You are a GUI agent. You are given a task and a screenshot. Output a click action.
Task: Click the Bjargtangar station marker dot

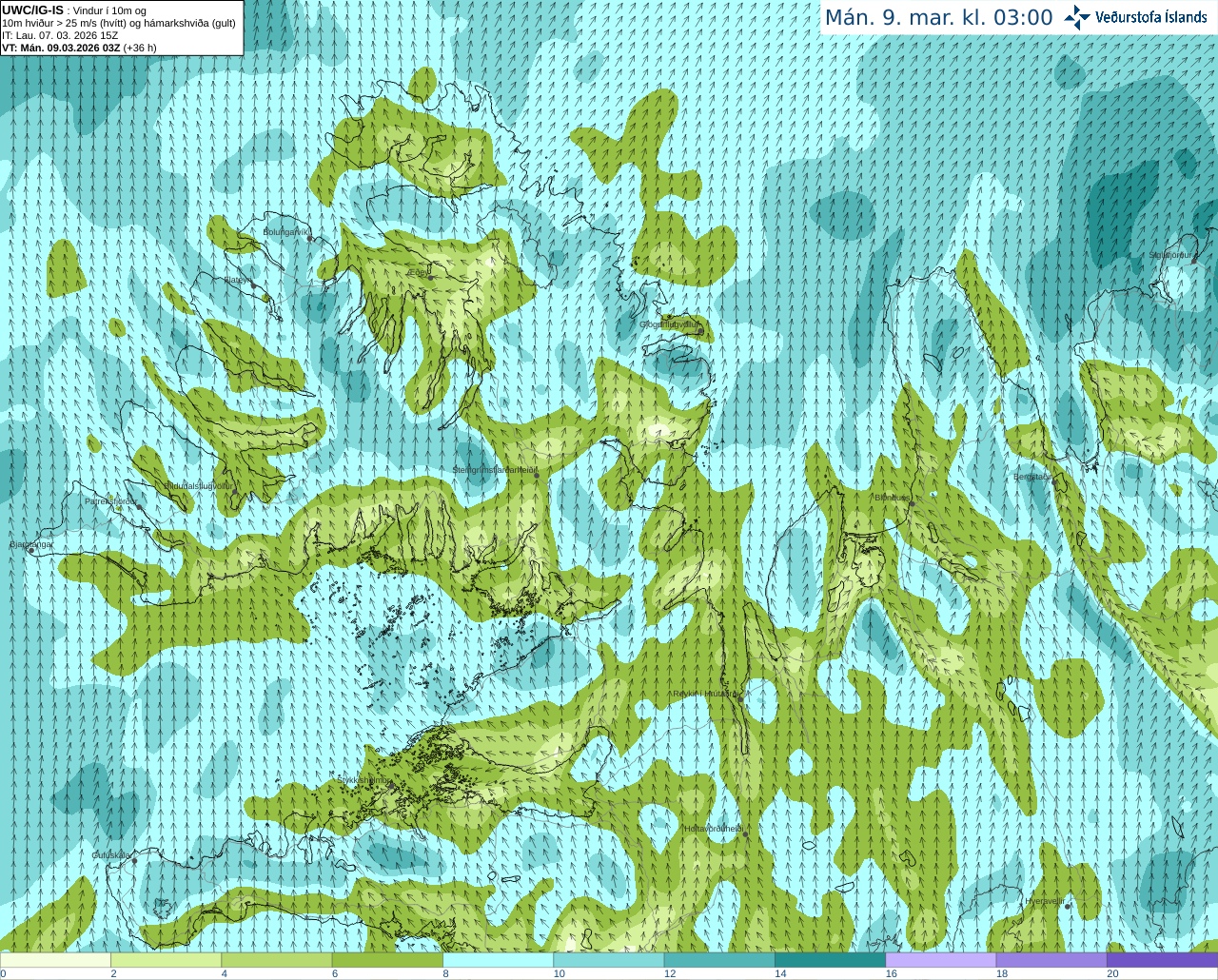point(31,551)
